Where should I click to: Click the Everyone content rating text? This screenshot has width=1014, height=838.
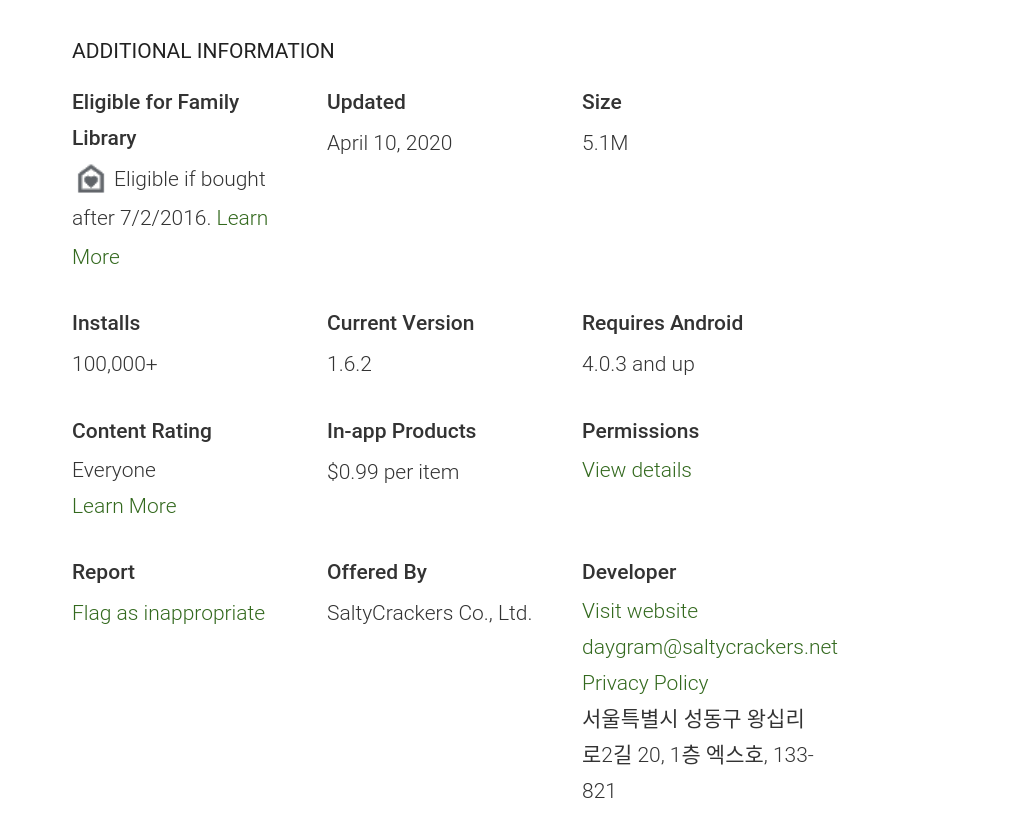click(114, 470)
